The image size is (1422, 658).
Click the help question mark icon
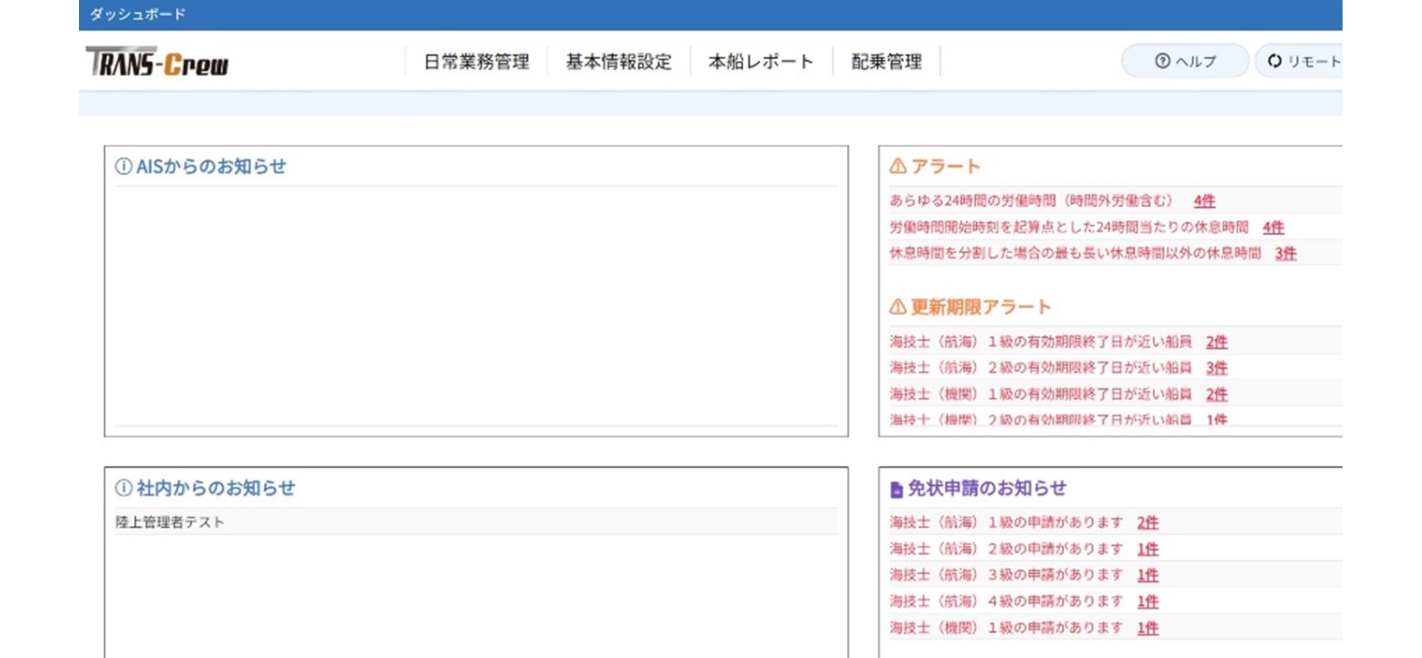click(1162, 61)
